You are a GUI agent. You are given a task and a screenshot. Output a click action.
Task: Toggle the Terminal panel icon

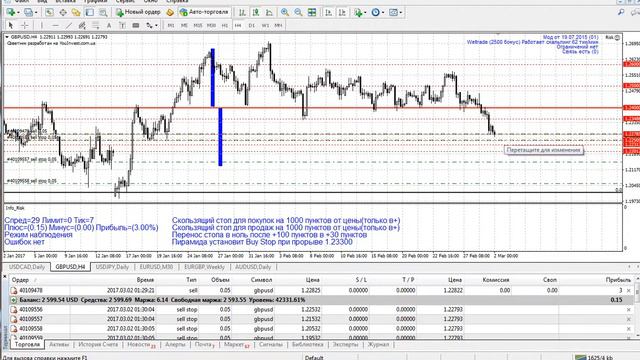pos(89,12)
